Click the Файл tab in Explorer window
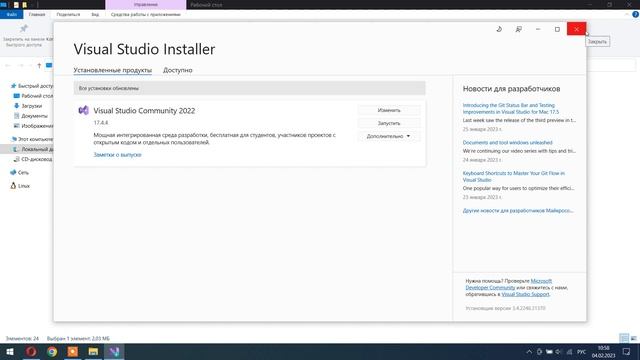 pyautogui.click(x=11, y=14)
